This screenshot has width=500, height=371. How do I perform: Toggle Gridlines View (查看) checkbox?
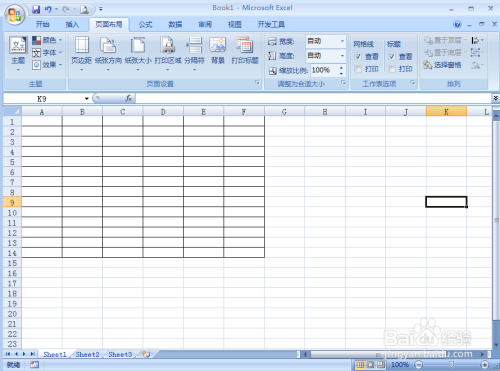coord(358,56)
